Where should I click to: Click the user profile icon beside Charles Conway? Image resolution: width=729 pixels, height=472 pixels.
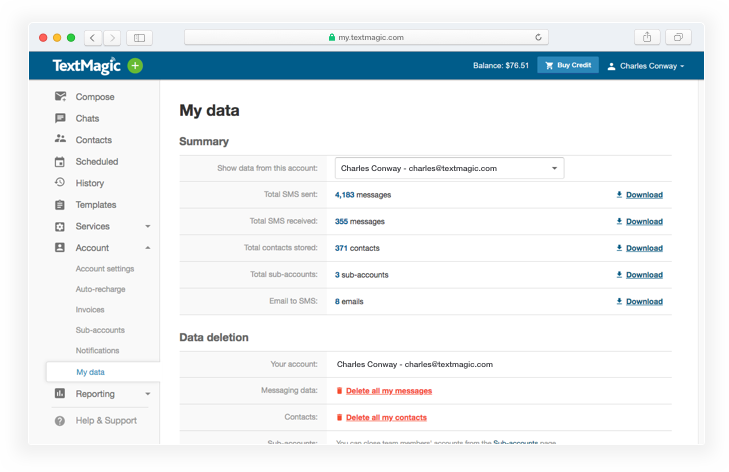click(611, 66)
